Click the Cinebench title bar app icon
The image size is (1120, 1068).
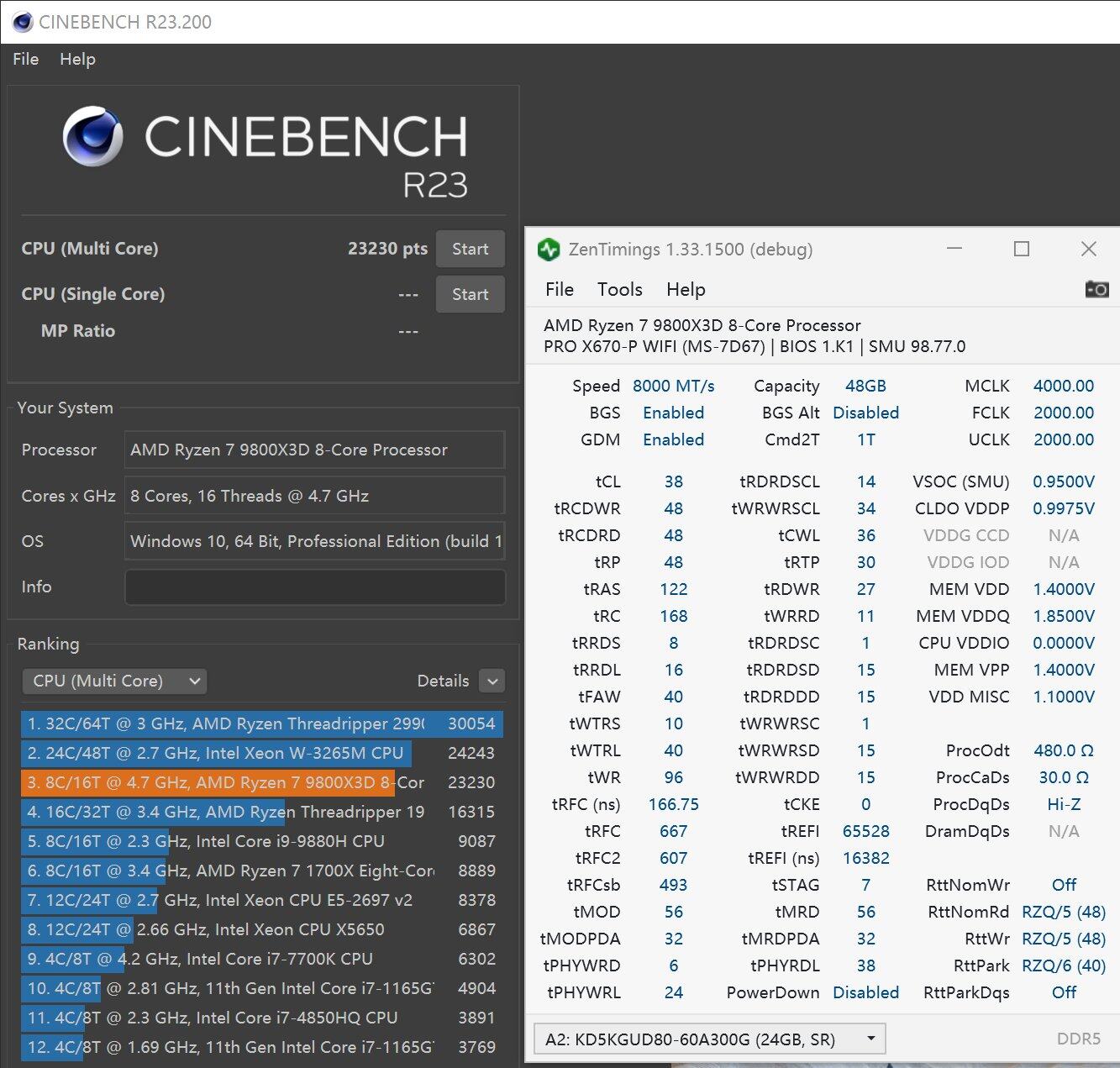23,22
